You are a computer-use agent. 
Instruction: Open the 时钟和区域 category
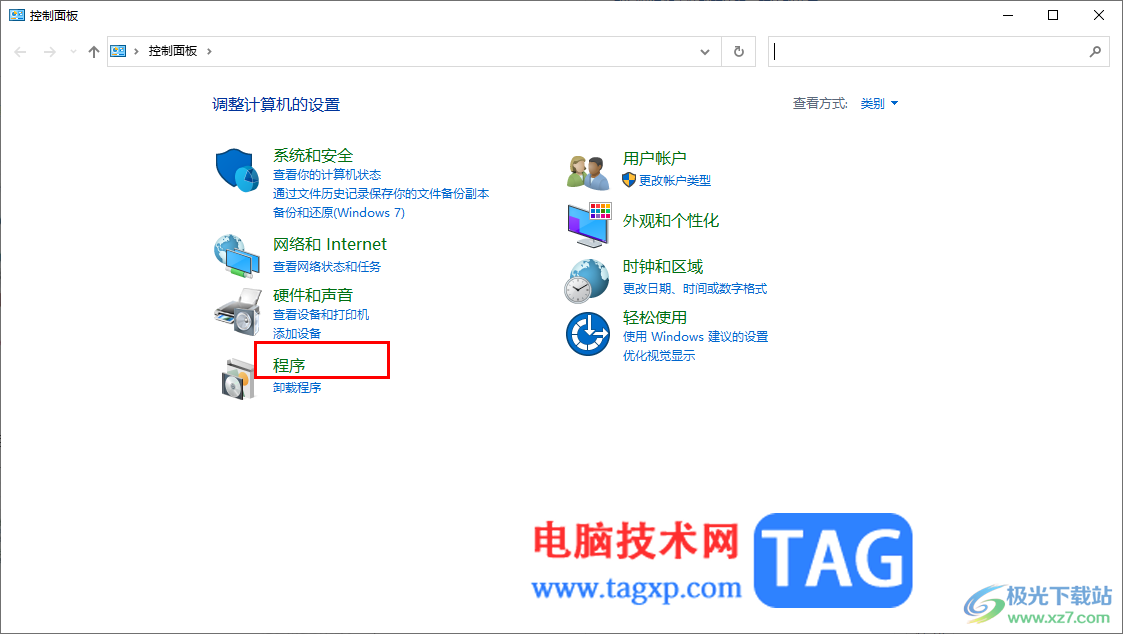point(662,266)
